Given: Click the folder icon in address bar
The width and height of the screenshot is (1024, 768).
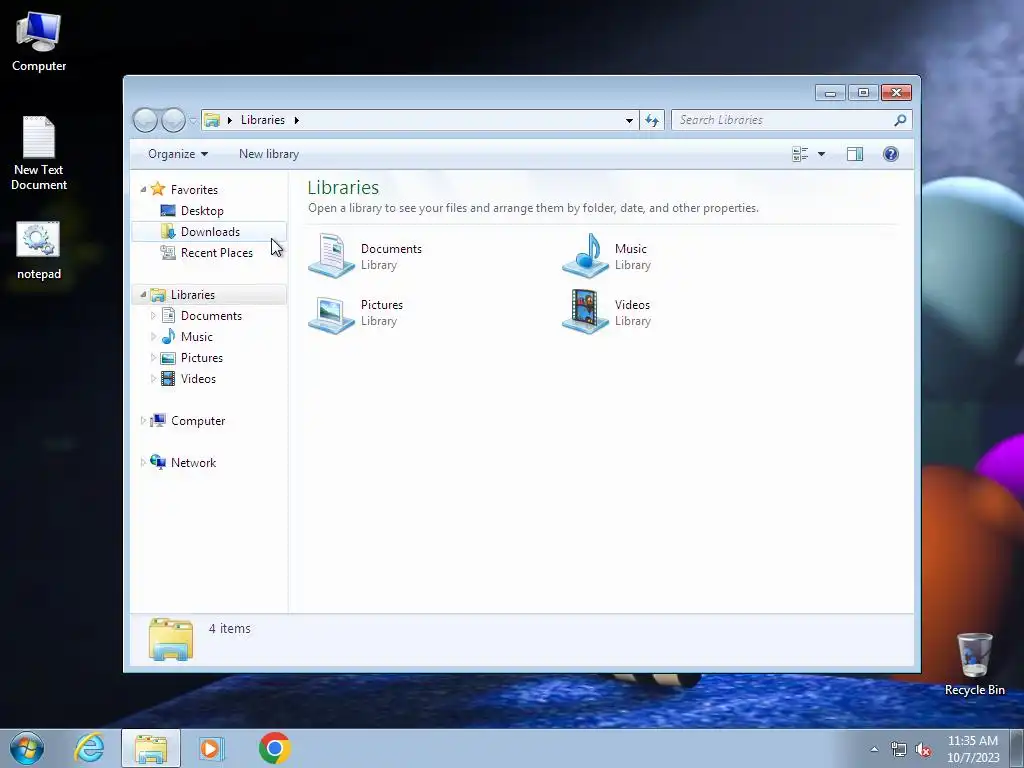Looking at the screenshot, I should 212,120.
